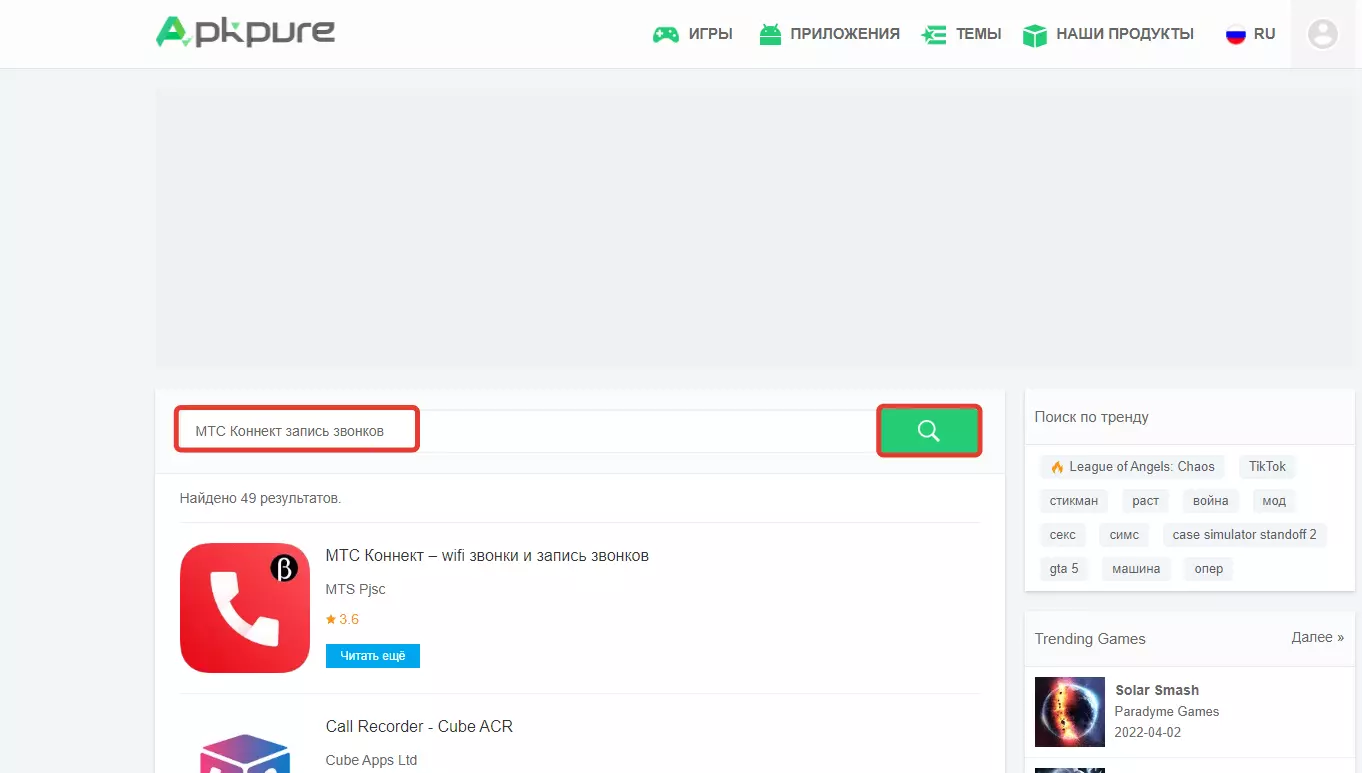The width and height of the screenshot is (1362, 773).
Task: Click the Android robot icon beside ПРИЛОЖЕНИЯ
Action: (x=770, y=34)
